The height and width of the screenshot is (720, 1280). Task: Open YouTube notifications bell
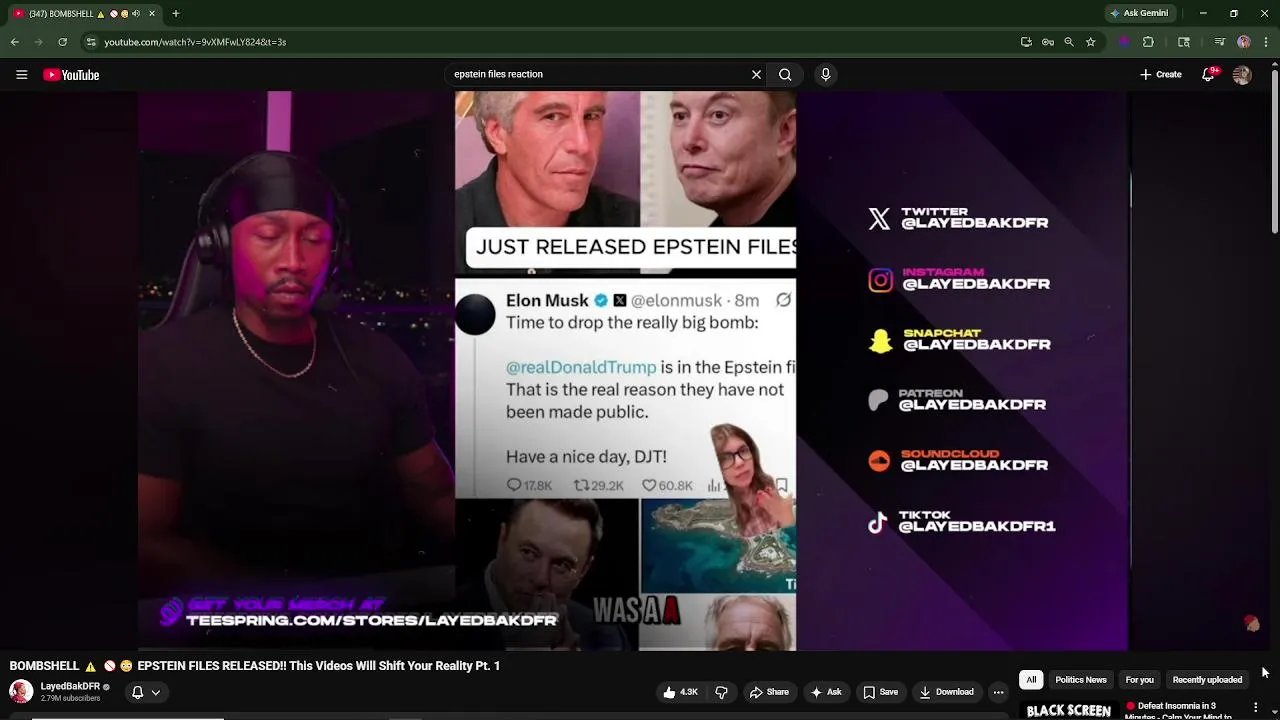click(1208, 74)
